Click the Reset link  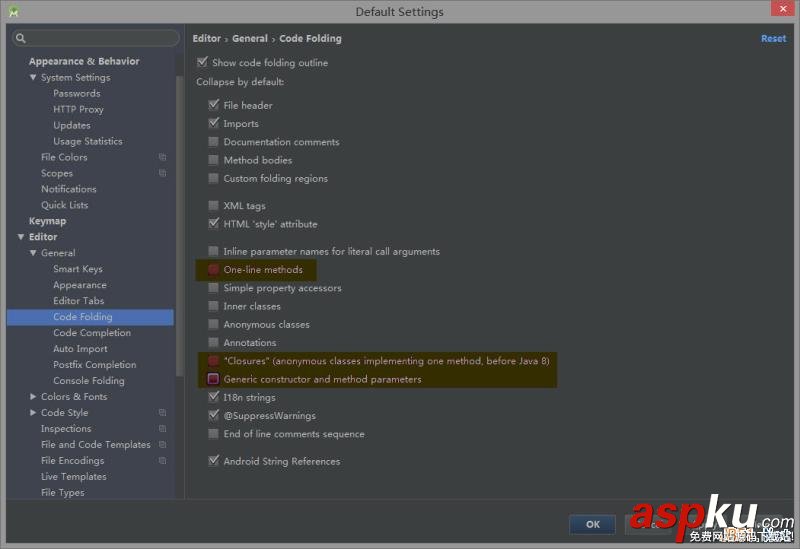[773, 38]
